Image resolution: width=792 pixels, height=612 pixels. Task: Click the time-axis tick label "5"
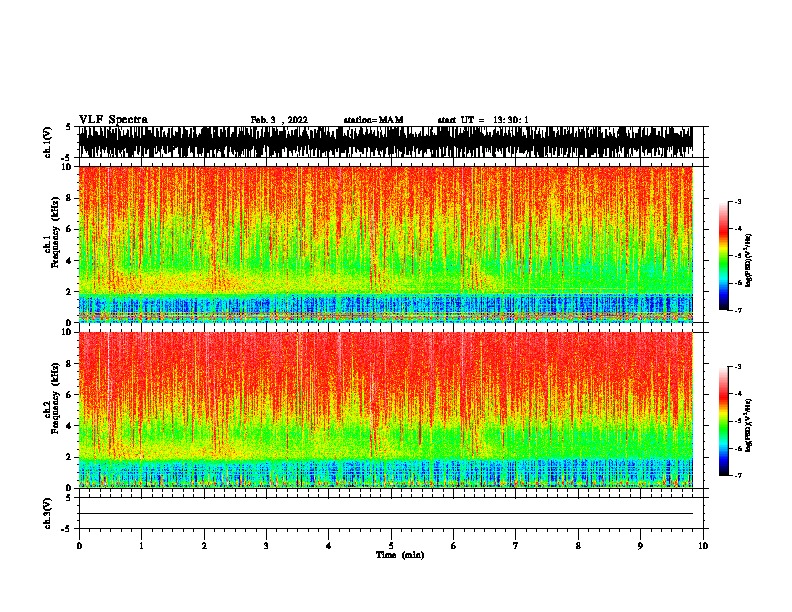[x=391, y=546]
